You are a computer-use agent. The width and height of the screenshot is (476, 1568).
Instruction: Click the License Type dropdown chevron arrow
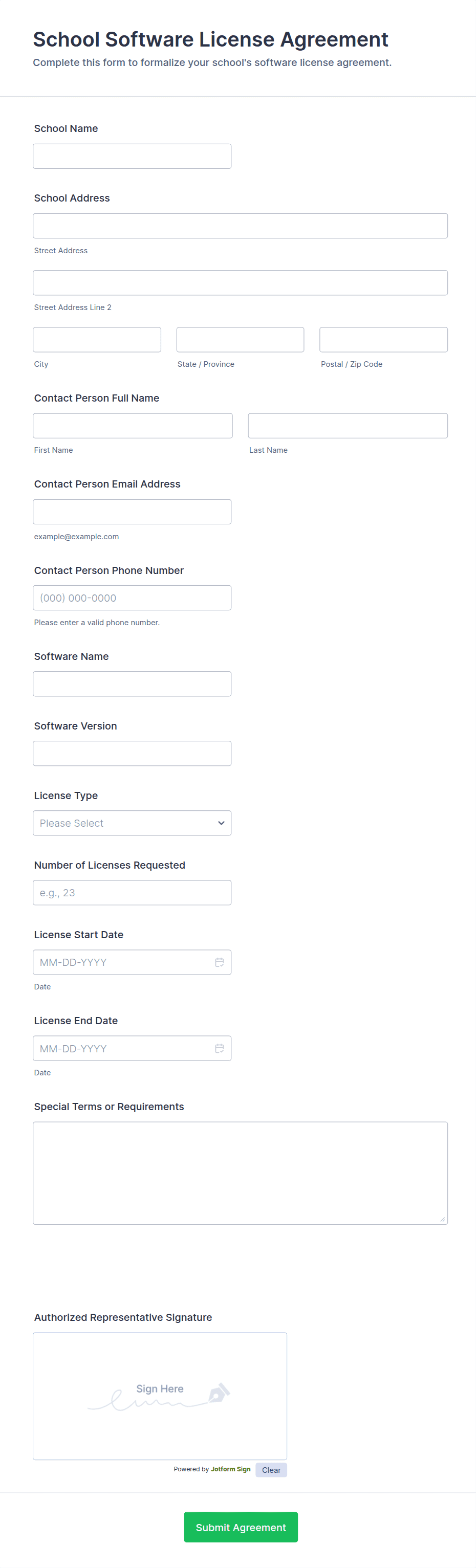tap(221, 823)
